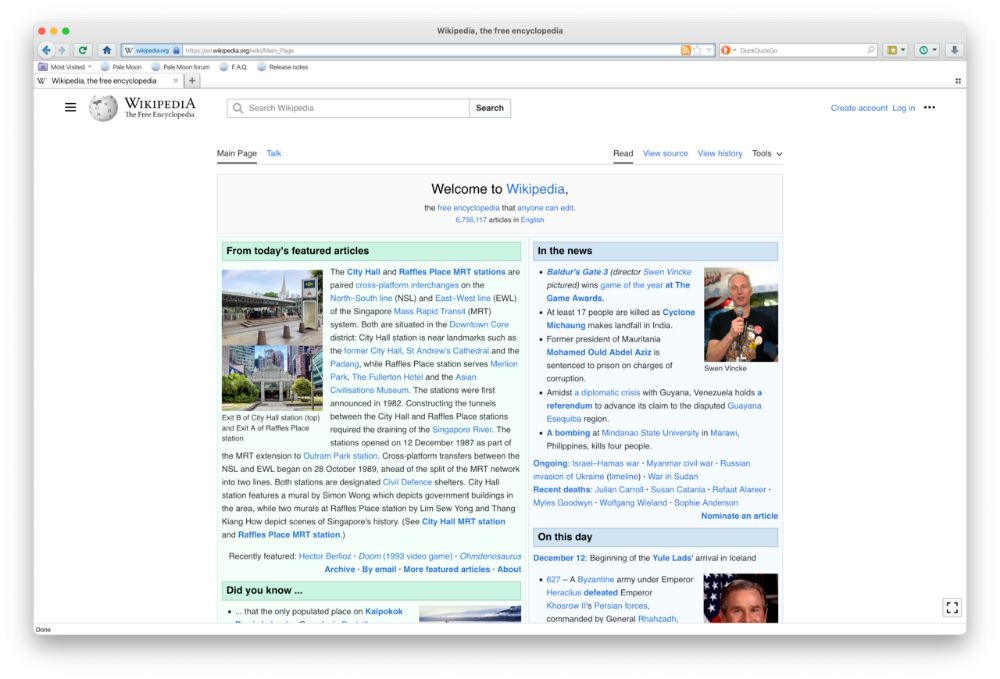Click the Log in link

pyautogui.click(x=903, y=108)
